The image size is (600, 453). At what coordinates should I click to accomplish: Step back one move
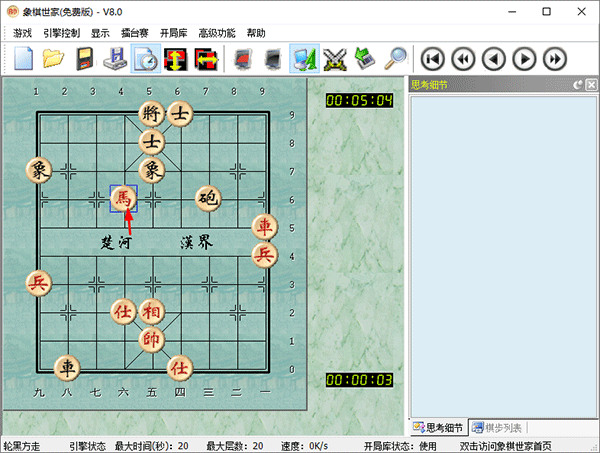click(x=494, y=59)
